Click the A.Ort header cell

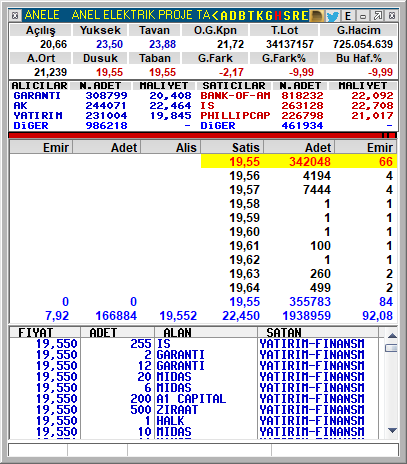click(x=41, y=58)
